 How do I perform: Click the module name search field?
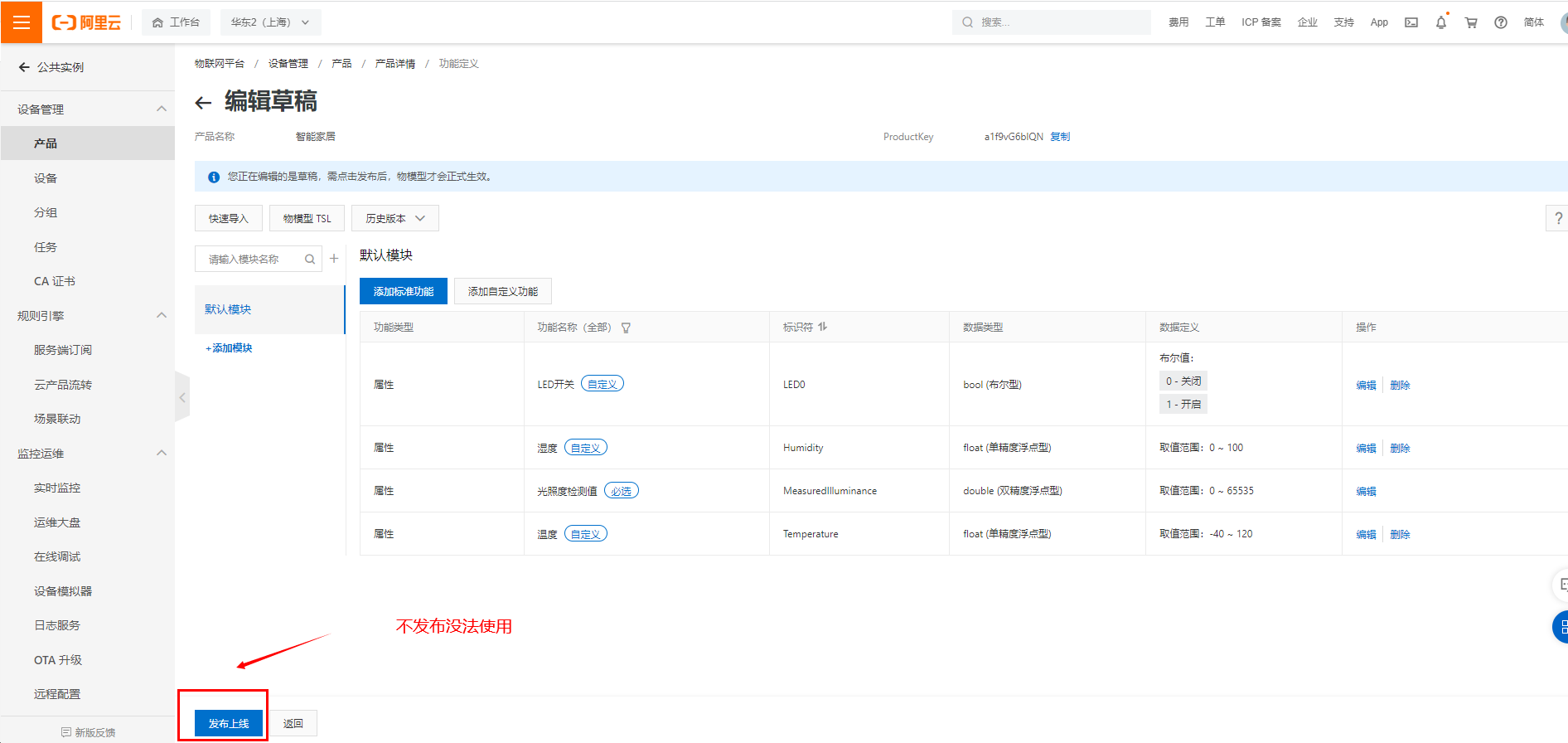coord(259,259)
